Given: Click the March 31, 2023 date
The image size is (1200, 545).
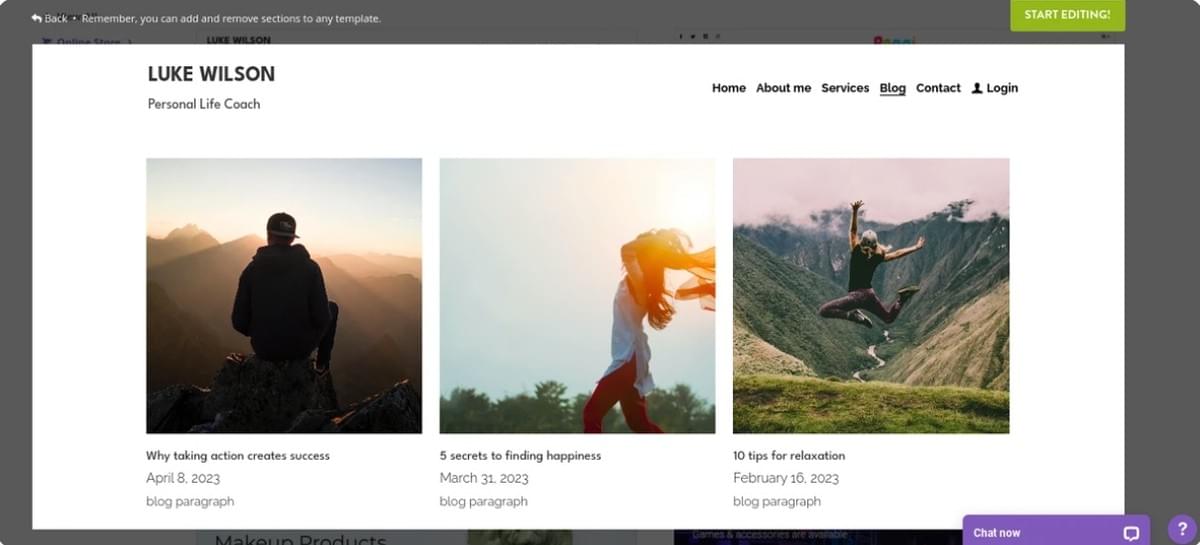Looking at the screenshot, I should point(484,478).
